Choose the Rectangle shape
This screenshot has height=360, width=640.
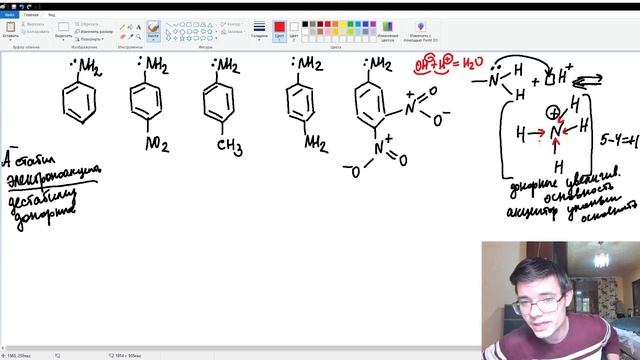tap(189, 25)
